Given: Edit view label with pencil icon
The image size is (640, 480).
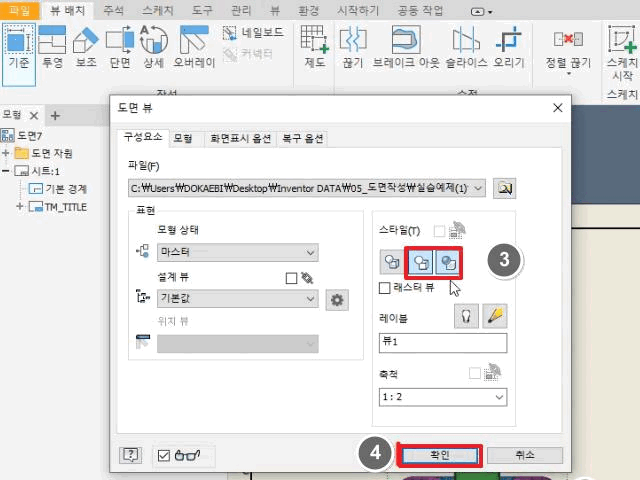Looking at the screenshot, I should [495, 316].
